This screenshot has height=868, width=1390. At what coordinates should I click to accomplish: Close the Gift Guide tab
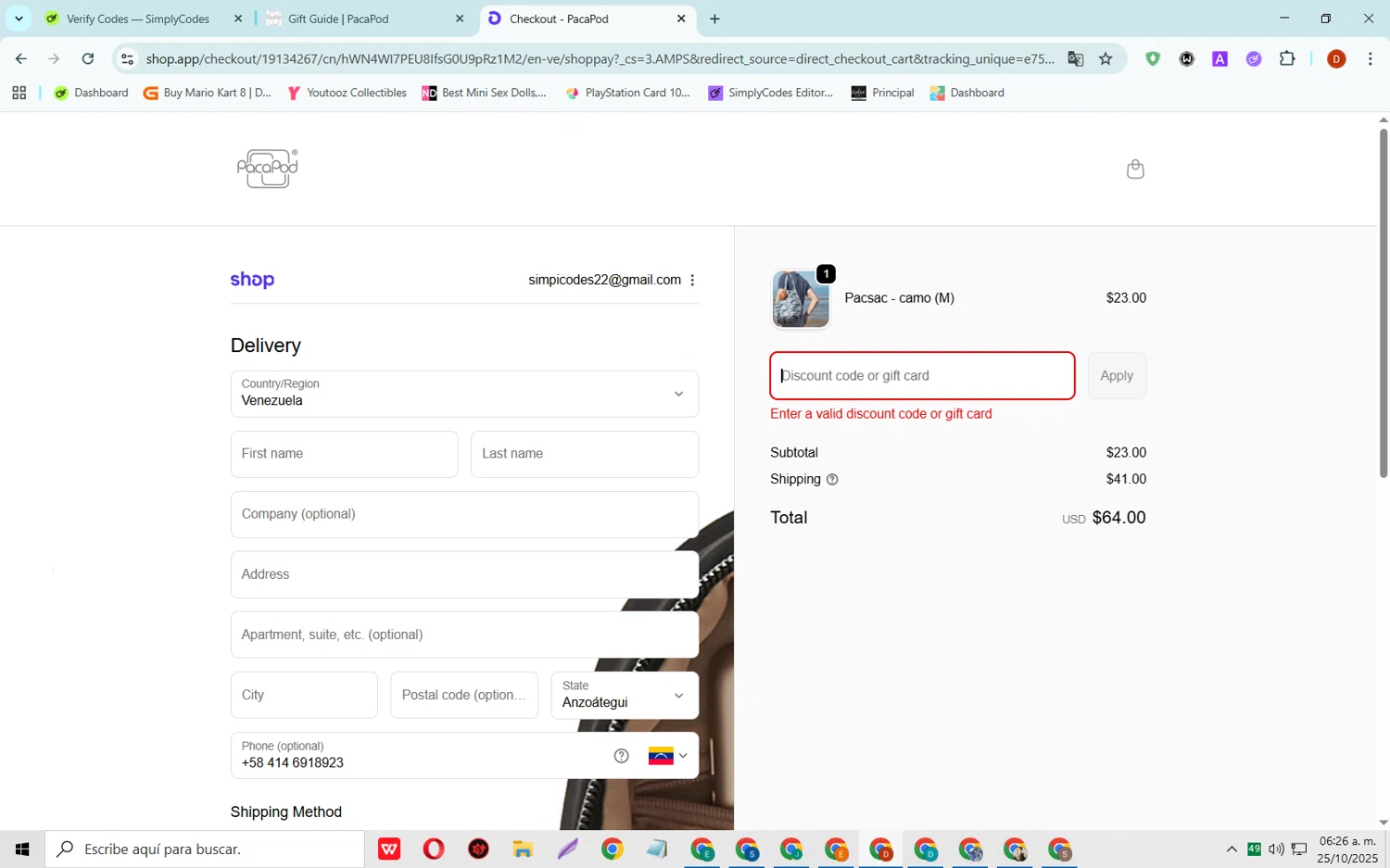point(460,19)
